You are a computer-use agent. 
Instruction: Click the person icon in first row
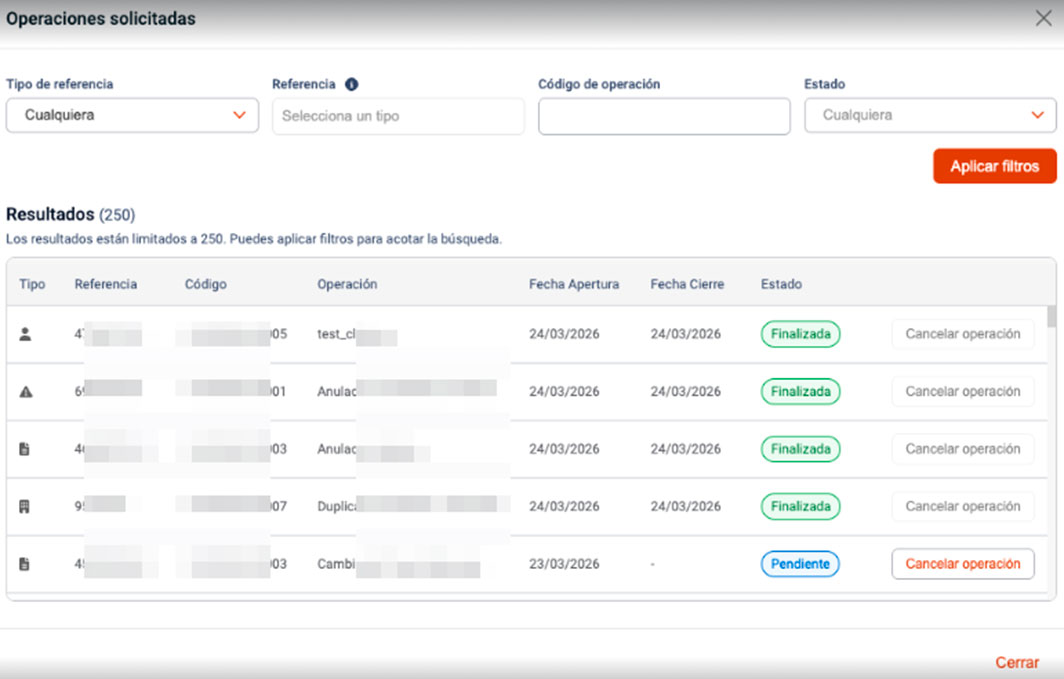[26, 334]
